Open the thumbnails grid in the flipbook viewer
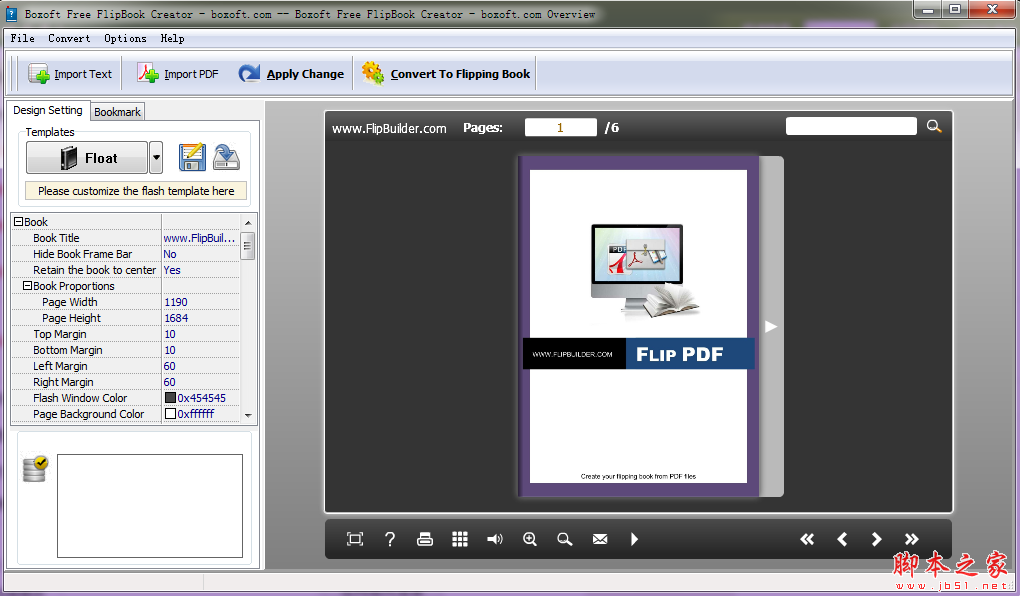1020x597 pixels. click(460, 539)
